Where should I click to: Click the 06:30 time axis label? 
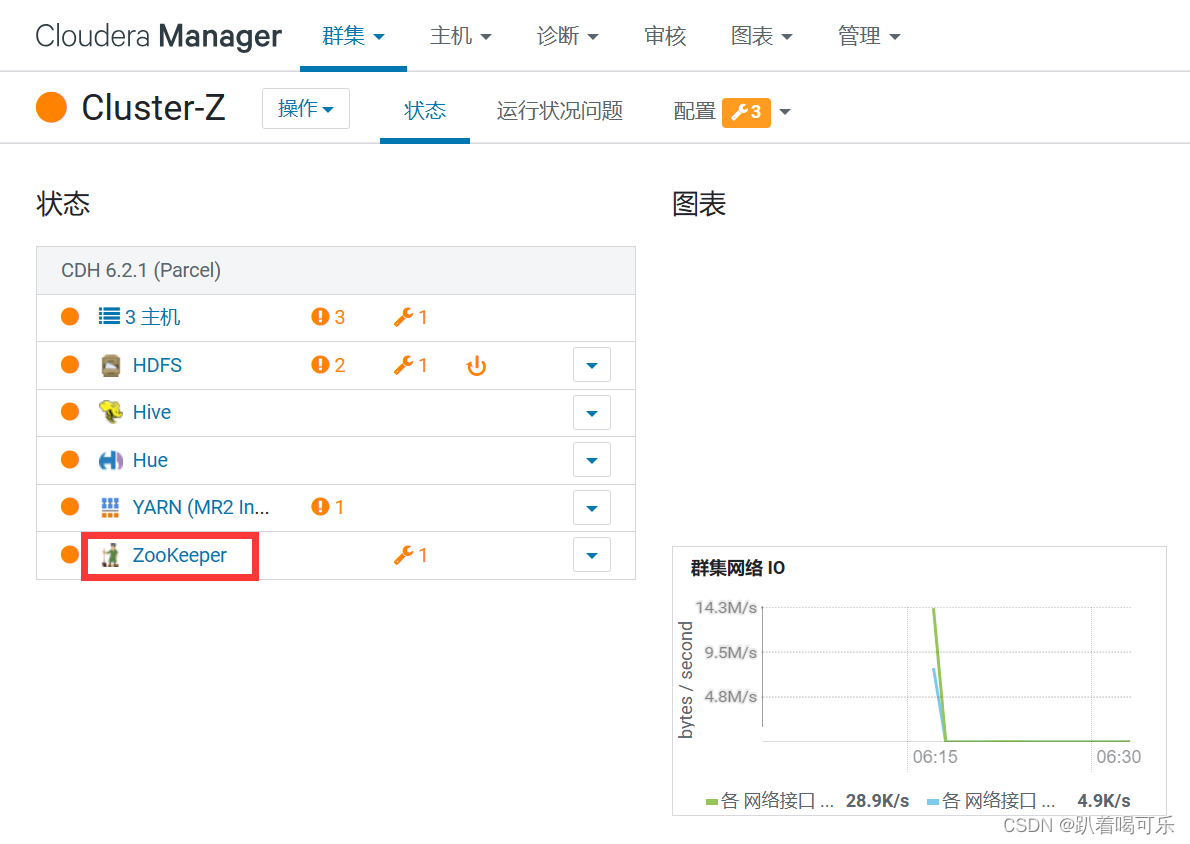[x=1119, y=757]
